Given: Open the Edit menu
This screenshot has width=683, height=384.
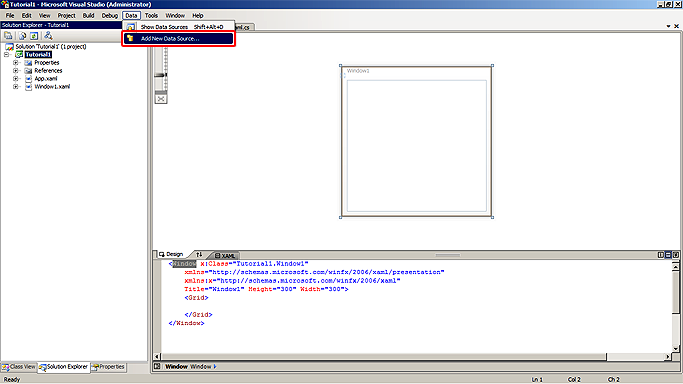Looking at the screenshot, I should click(x=27, y=15).
